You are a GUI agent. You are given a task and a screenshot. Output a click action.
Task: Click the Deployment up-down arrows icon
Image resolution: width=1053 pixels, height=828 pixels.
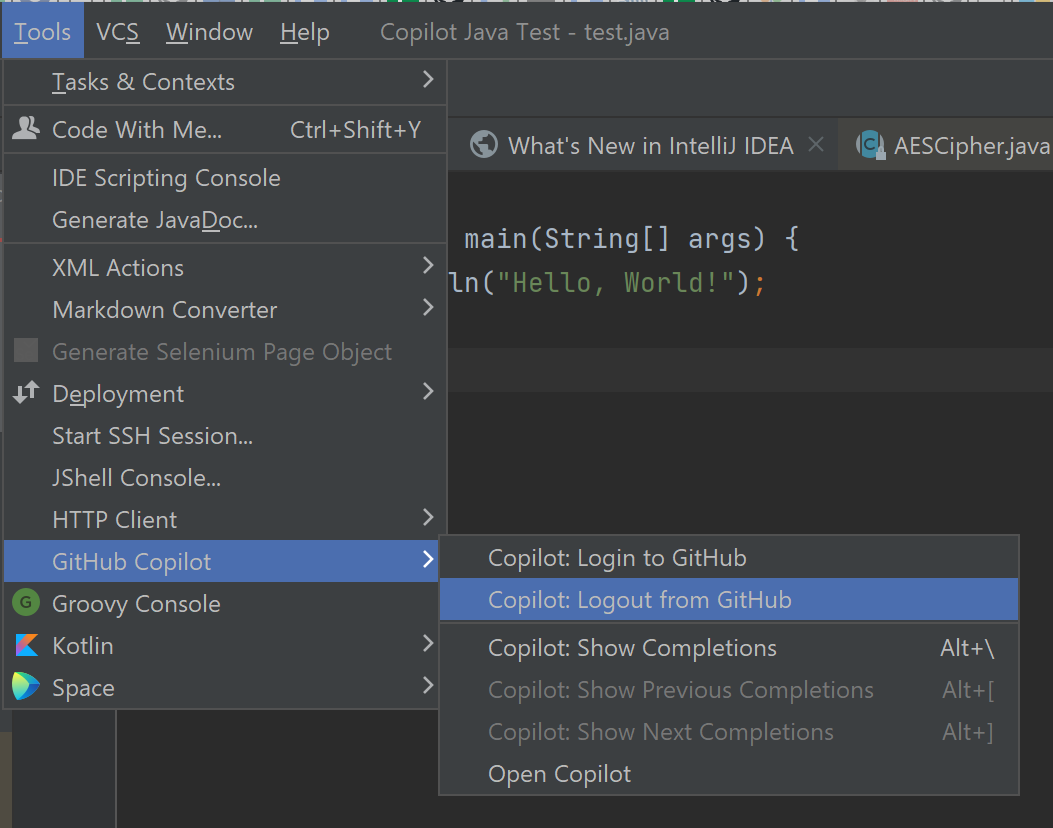pyautogui.click(x=26, y=392)
